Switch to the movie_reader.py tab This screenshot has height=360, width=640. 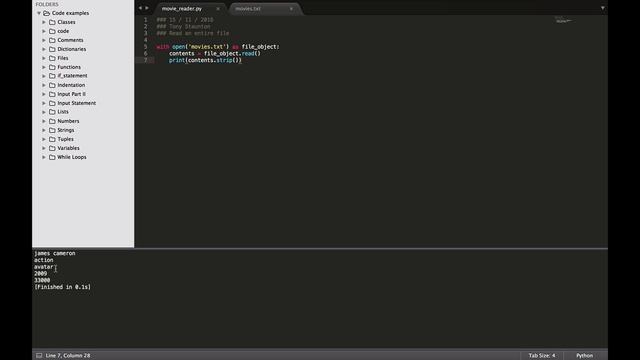coord(182,9)
